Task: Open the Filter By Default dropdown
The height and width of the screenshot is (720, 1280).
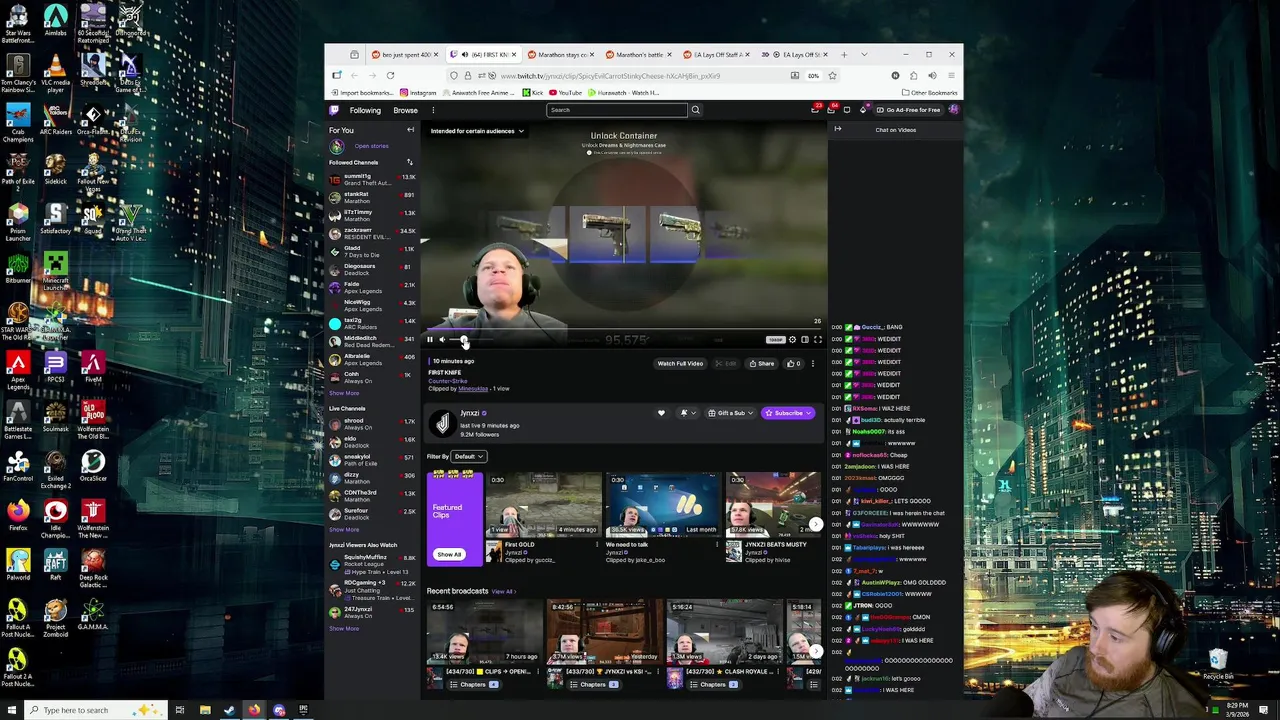Action: (467, 457)
